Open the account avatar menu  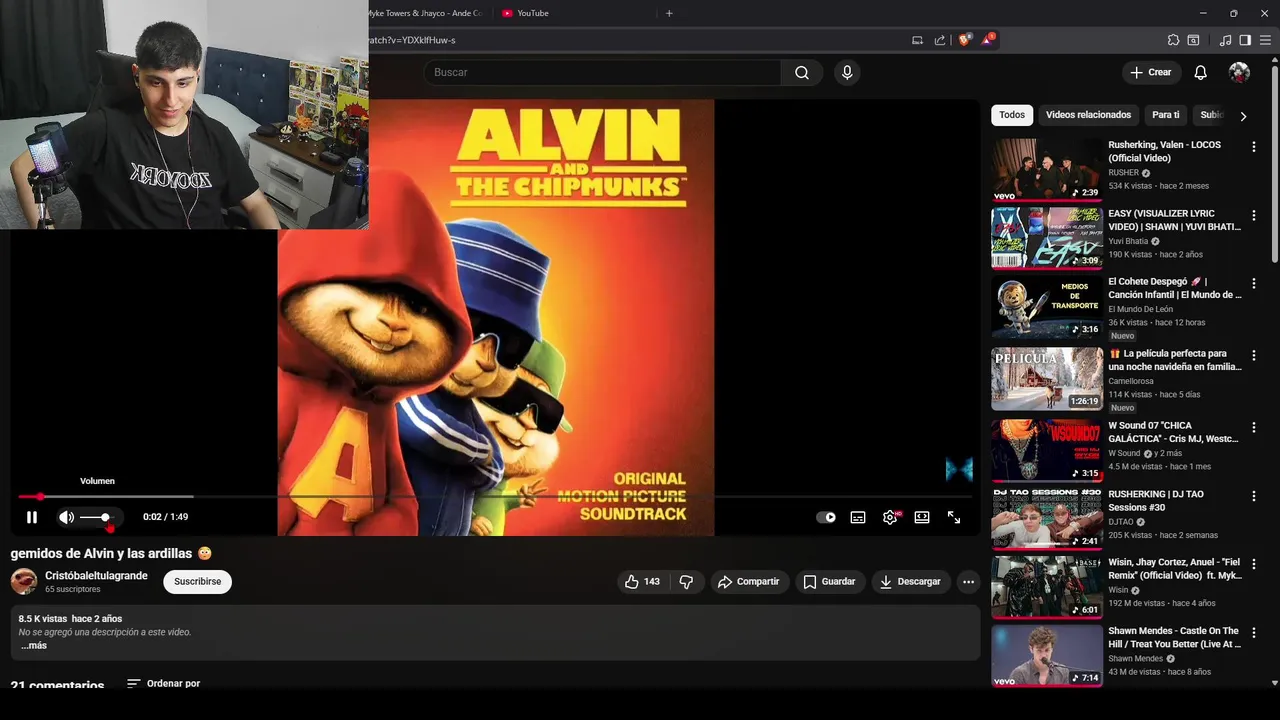coord(1239,72)
